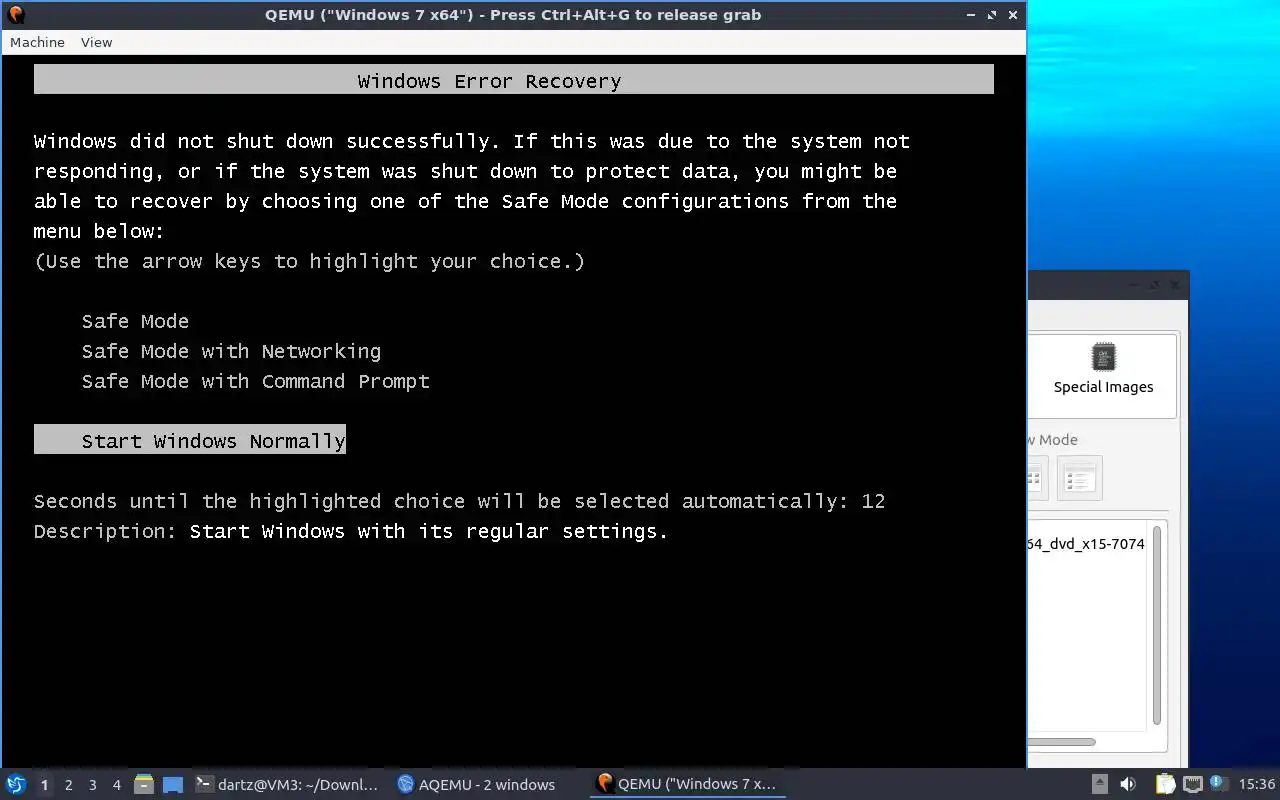The height and width of the screenshot is (800, 1280).
Task: Select the dvd_x15-7074 file entry
Action: point(1086,544)
